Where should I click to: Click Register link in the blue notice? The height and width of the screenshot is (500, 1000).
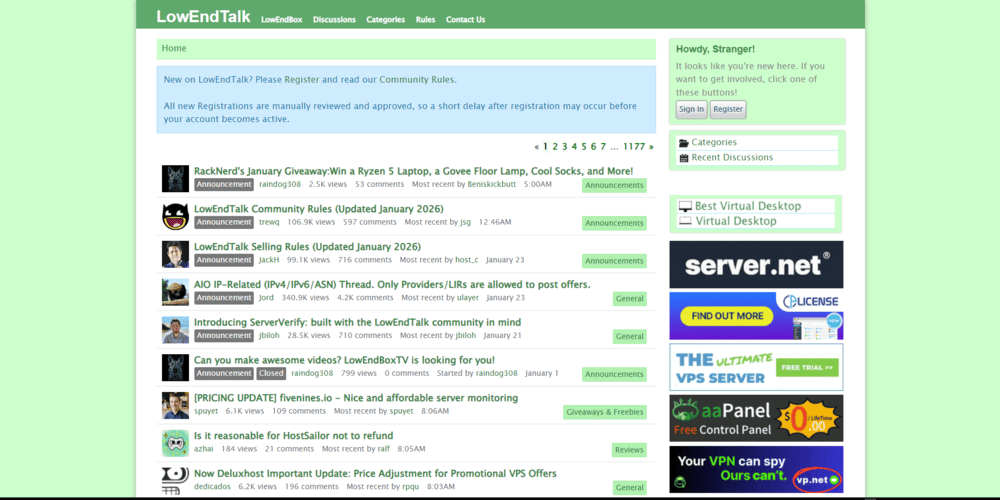302,80
